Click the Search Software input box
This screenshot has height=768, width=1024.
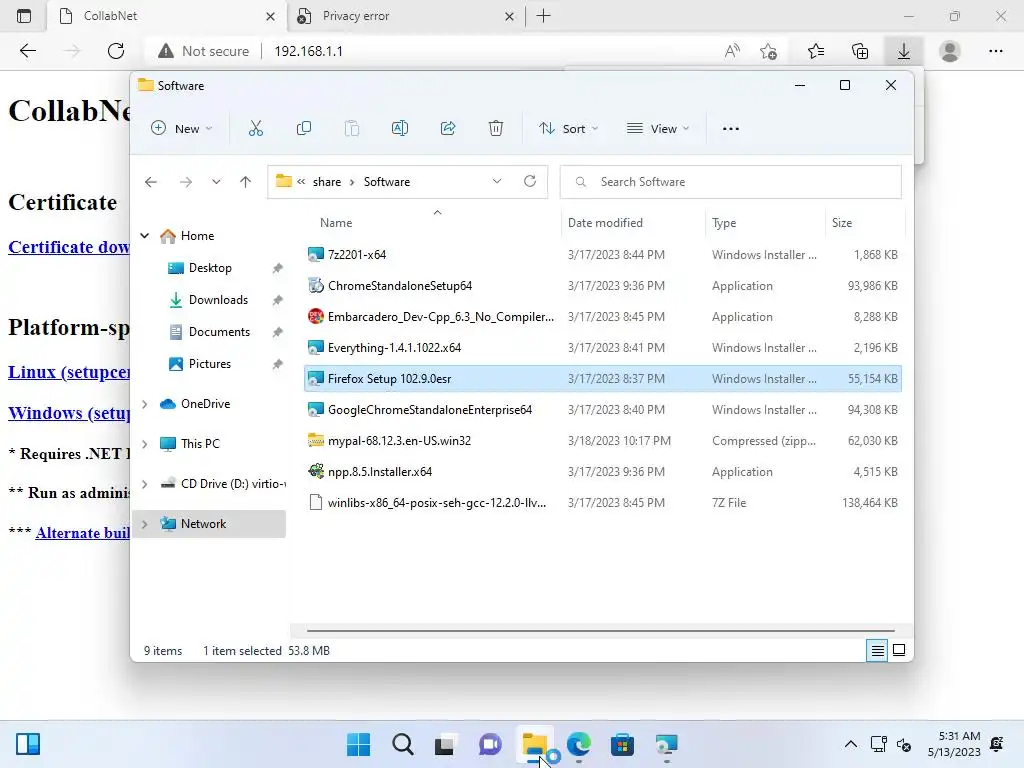point(731,182)
